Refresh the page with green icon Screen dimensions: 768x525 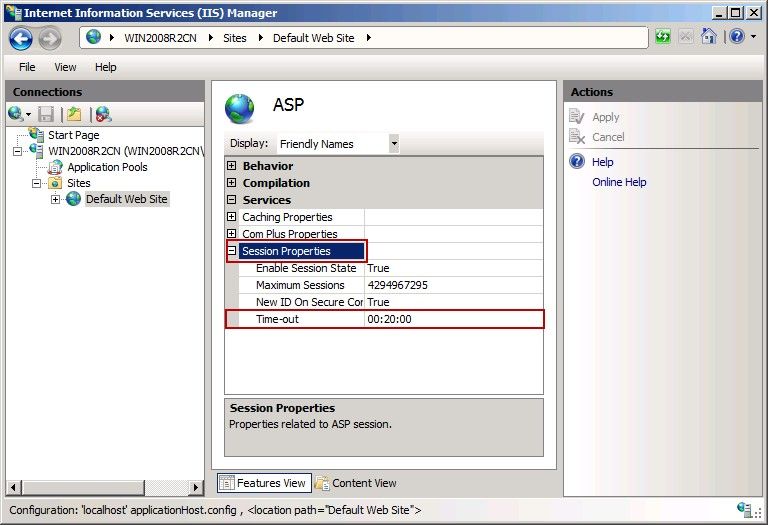pos(663,37)
